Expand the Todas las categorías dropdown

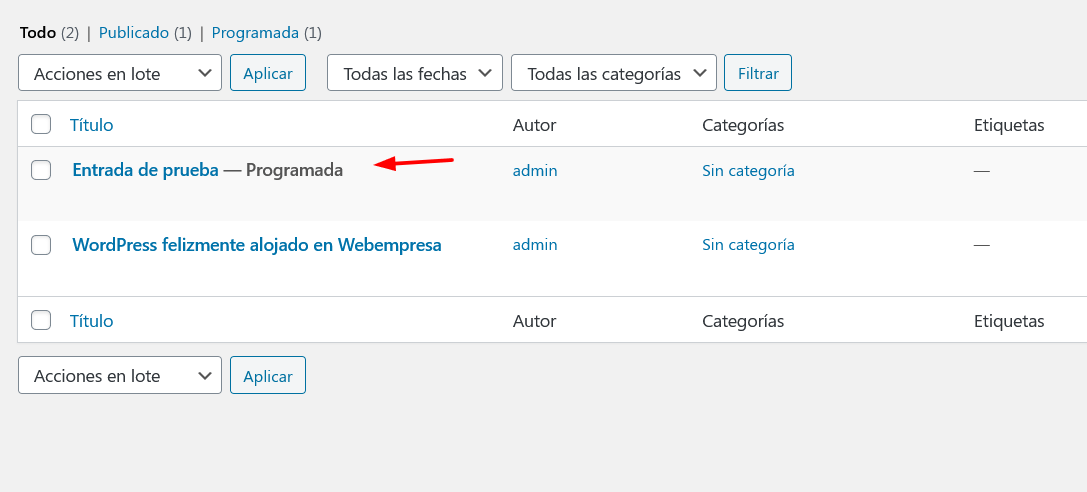click(614, 73)
